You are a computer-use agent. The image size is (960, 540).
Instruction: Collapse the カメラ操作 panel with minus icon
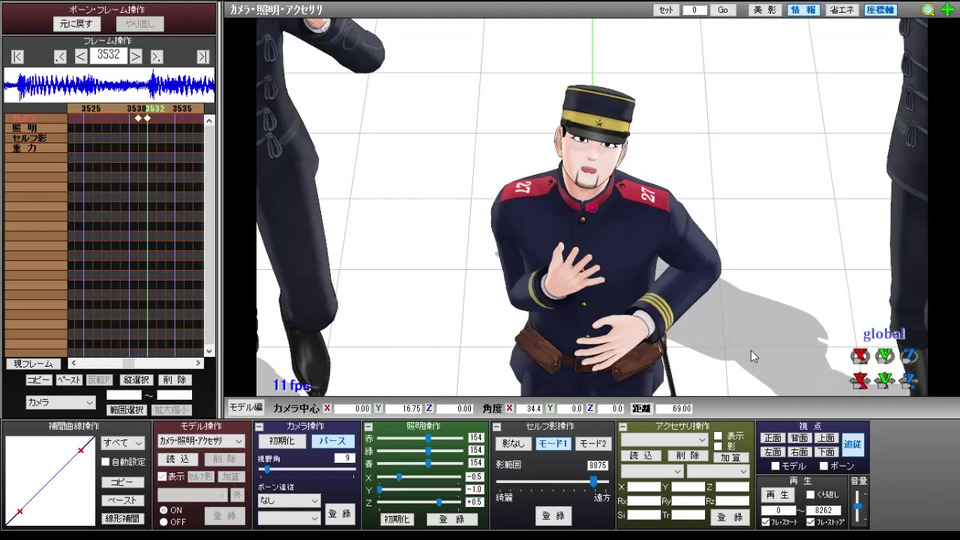(x=259, y=427)
